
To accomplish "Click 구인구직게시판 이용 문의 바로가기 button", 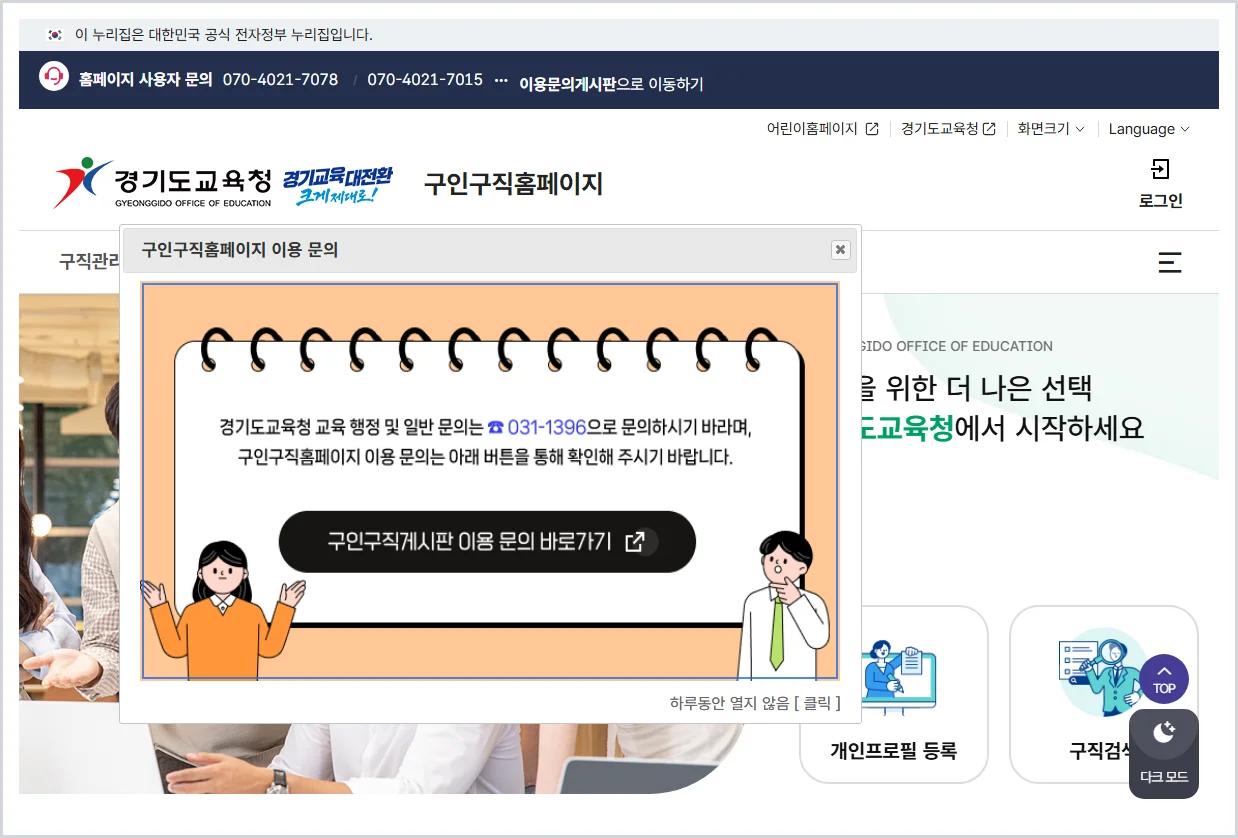I will pos(487,542).
